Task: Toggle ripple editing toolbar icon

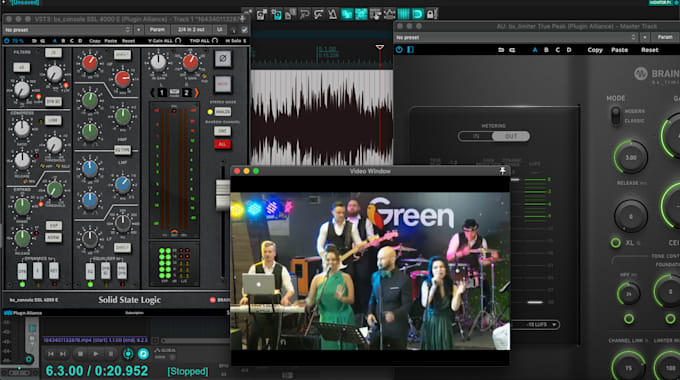Action: point(376,14)
